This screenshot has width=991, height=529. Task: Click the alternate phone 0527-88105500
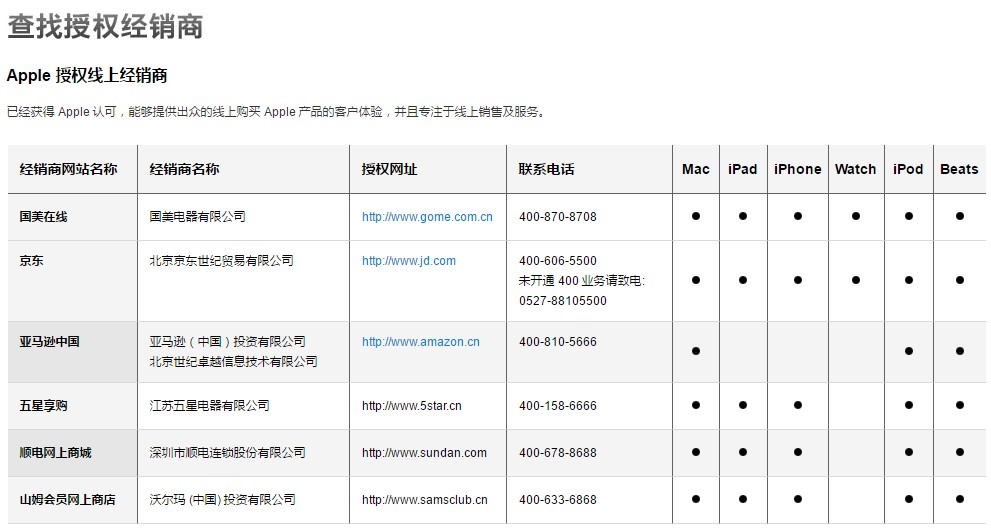coord(563,301)
